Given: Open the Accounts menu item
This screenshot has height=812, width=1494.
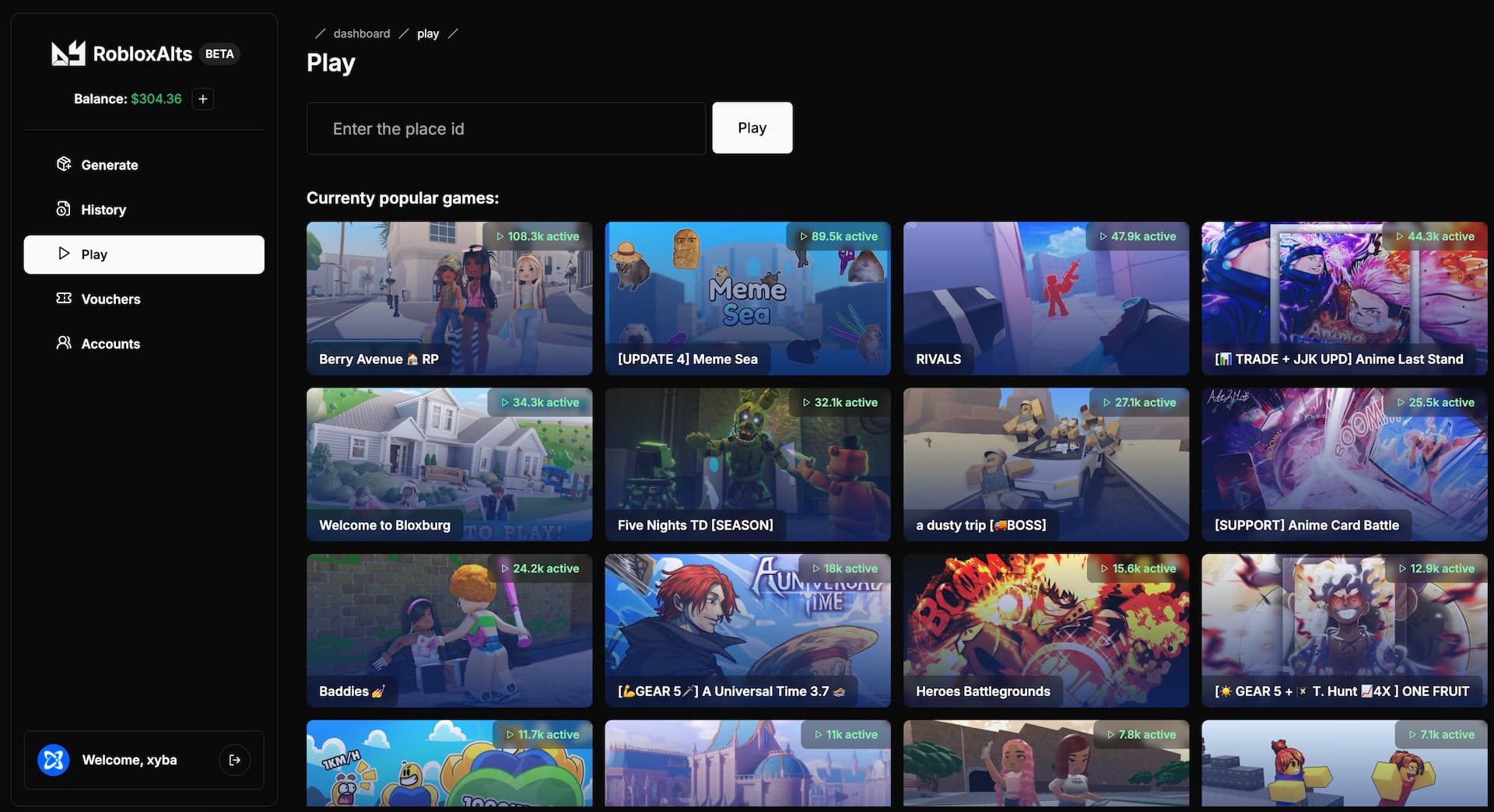Looking at the screenshot, I should point(144,344).
